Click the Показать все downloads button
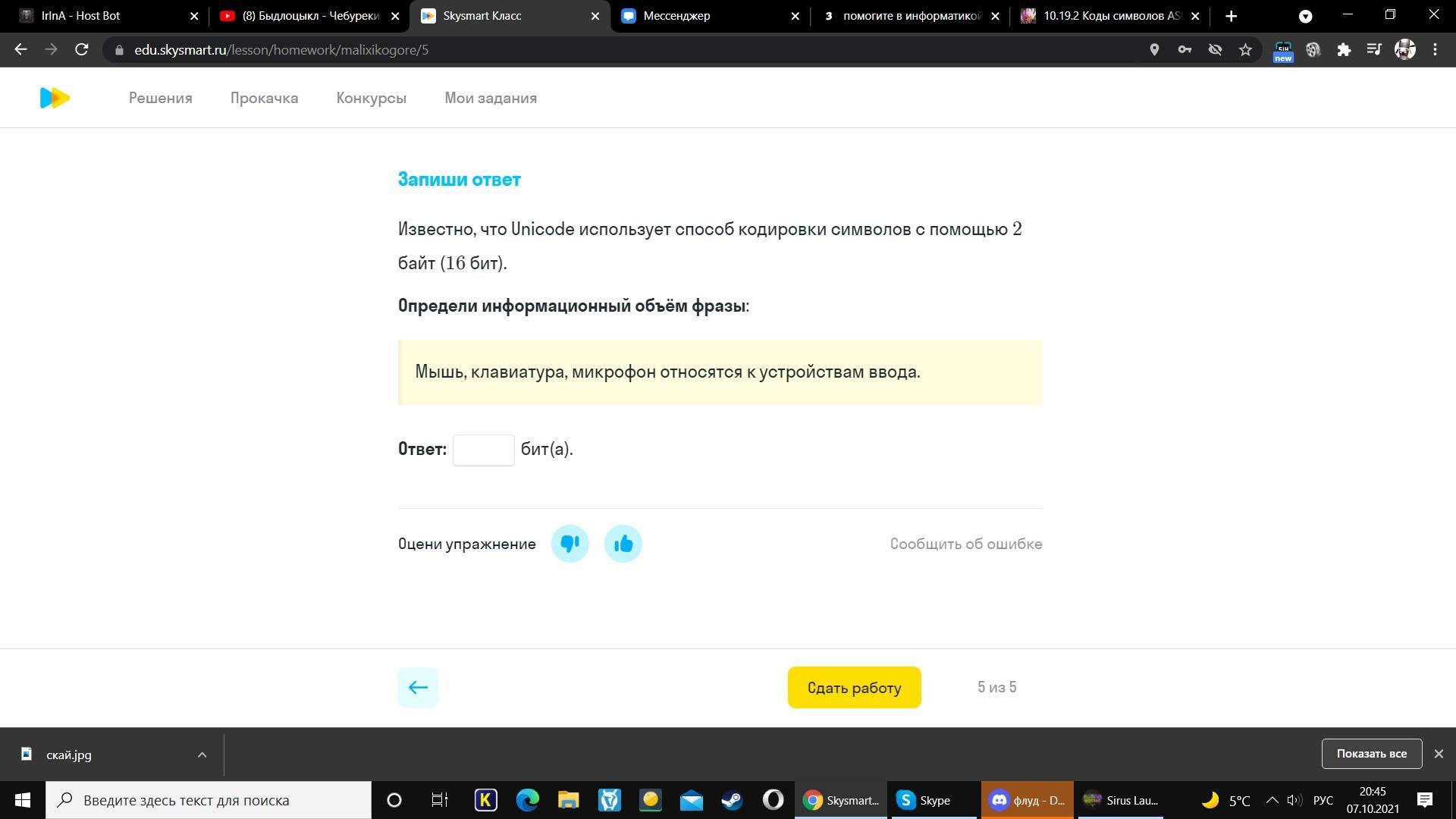Image resolution: width=1456 pixels, height=819 pixels. 1371,754
